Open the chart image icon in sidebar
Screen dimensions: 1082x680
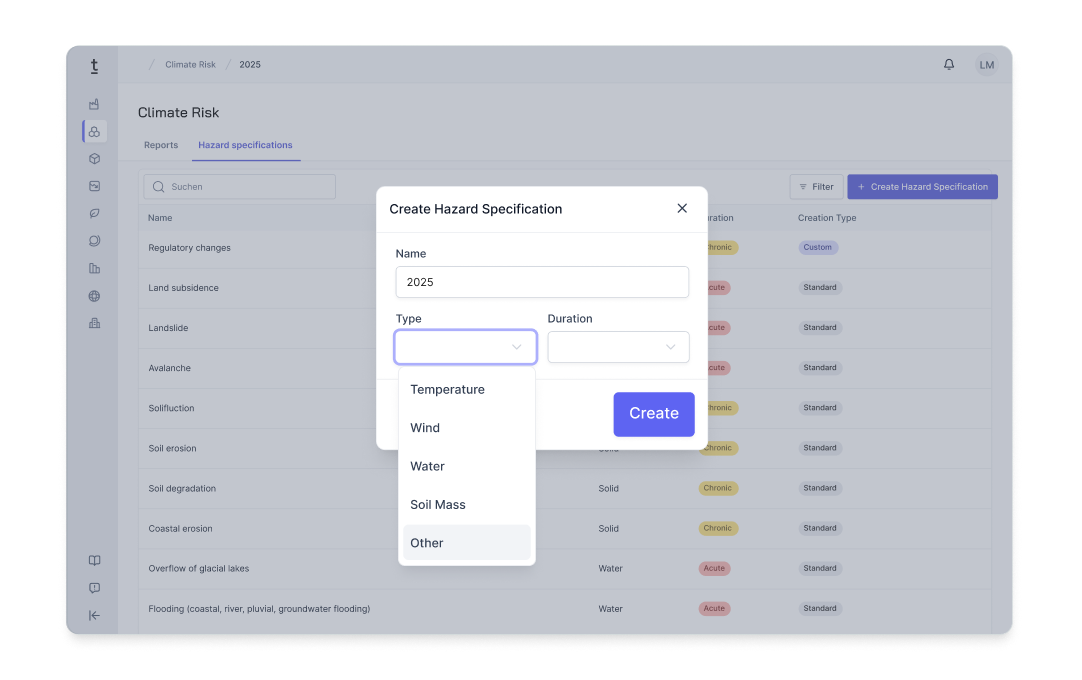pos(95,186)
